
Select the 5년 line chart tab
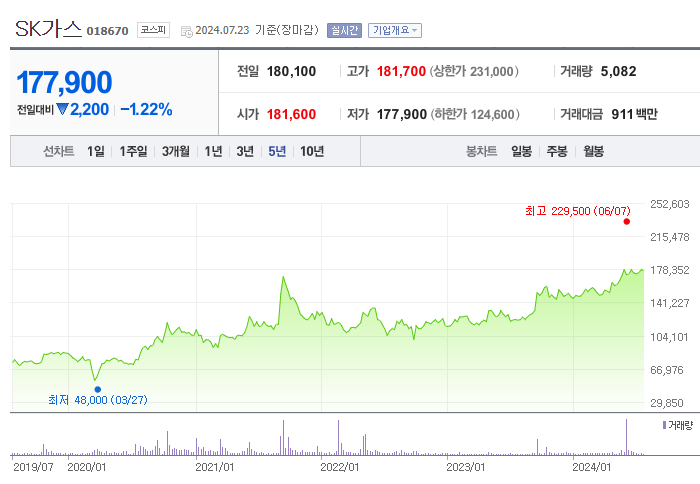[277, 151]
